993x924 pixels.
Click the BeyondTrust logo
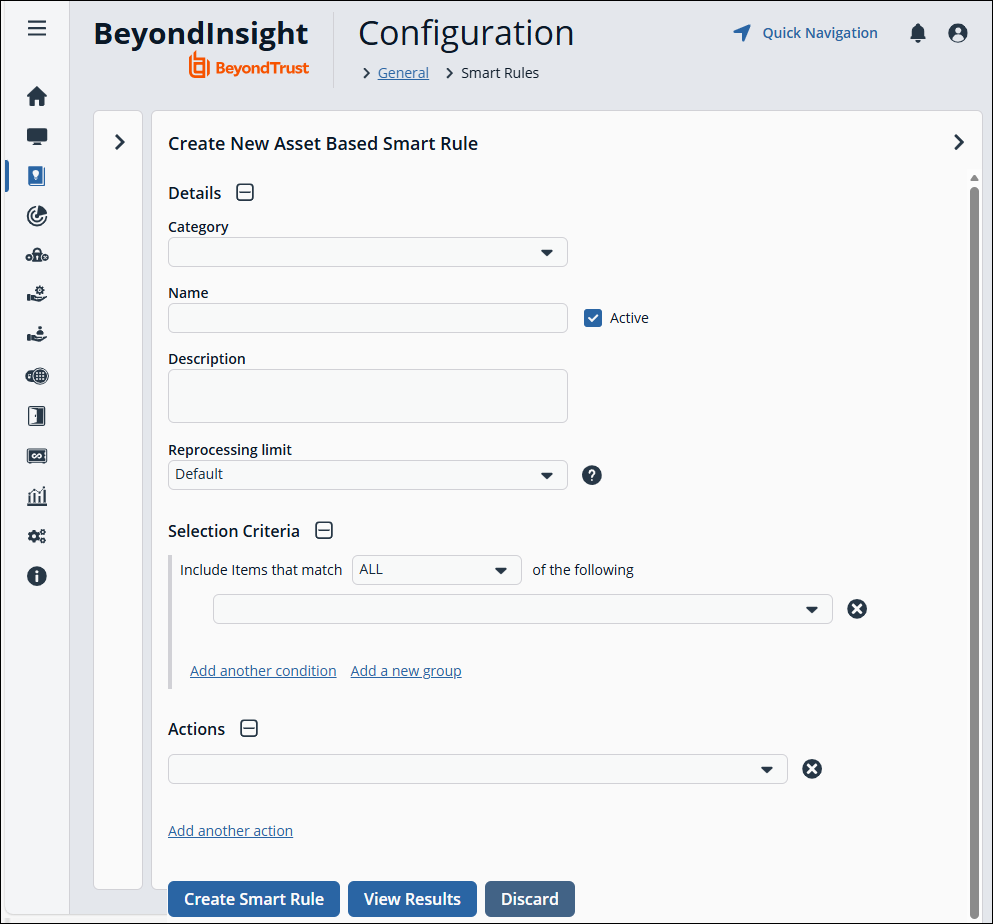pyautogui.click(x=248, y=66)
